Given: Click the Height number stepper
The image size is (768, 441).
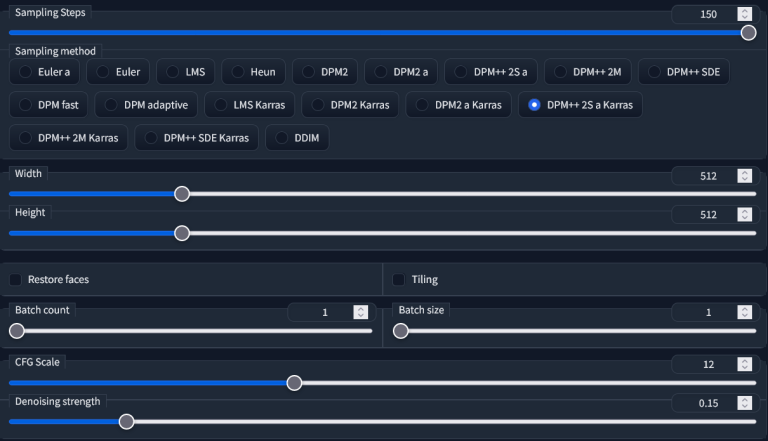Looking at the screenshot, I should [x=744, y=215].
